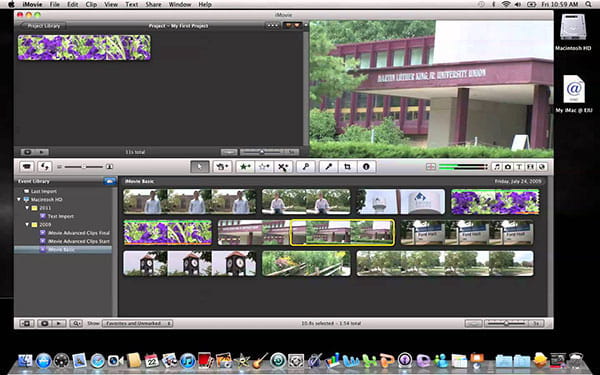The height and width of the screenshot is (375, 600).
Task: Open keyword filter magnifier button
Action: tap(76, 323)
